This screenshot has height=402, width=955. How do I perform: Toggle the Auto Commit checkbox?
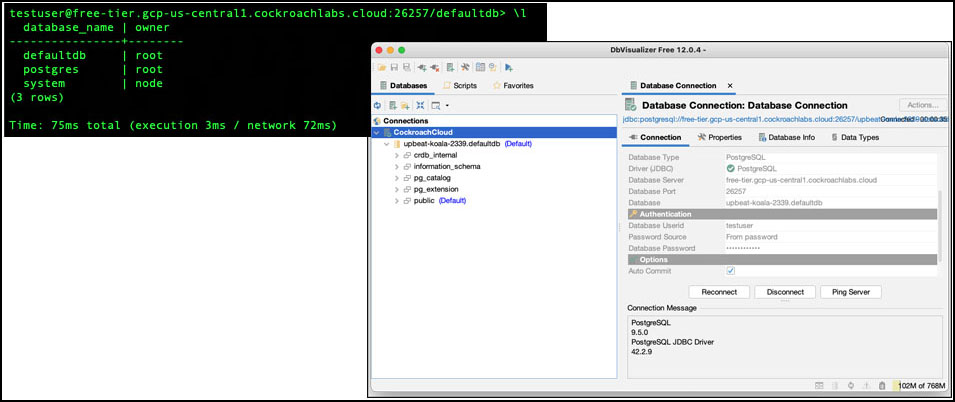coord(731,271)
